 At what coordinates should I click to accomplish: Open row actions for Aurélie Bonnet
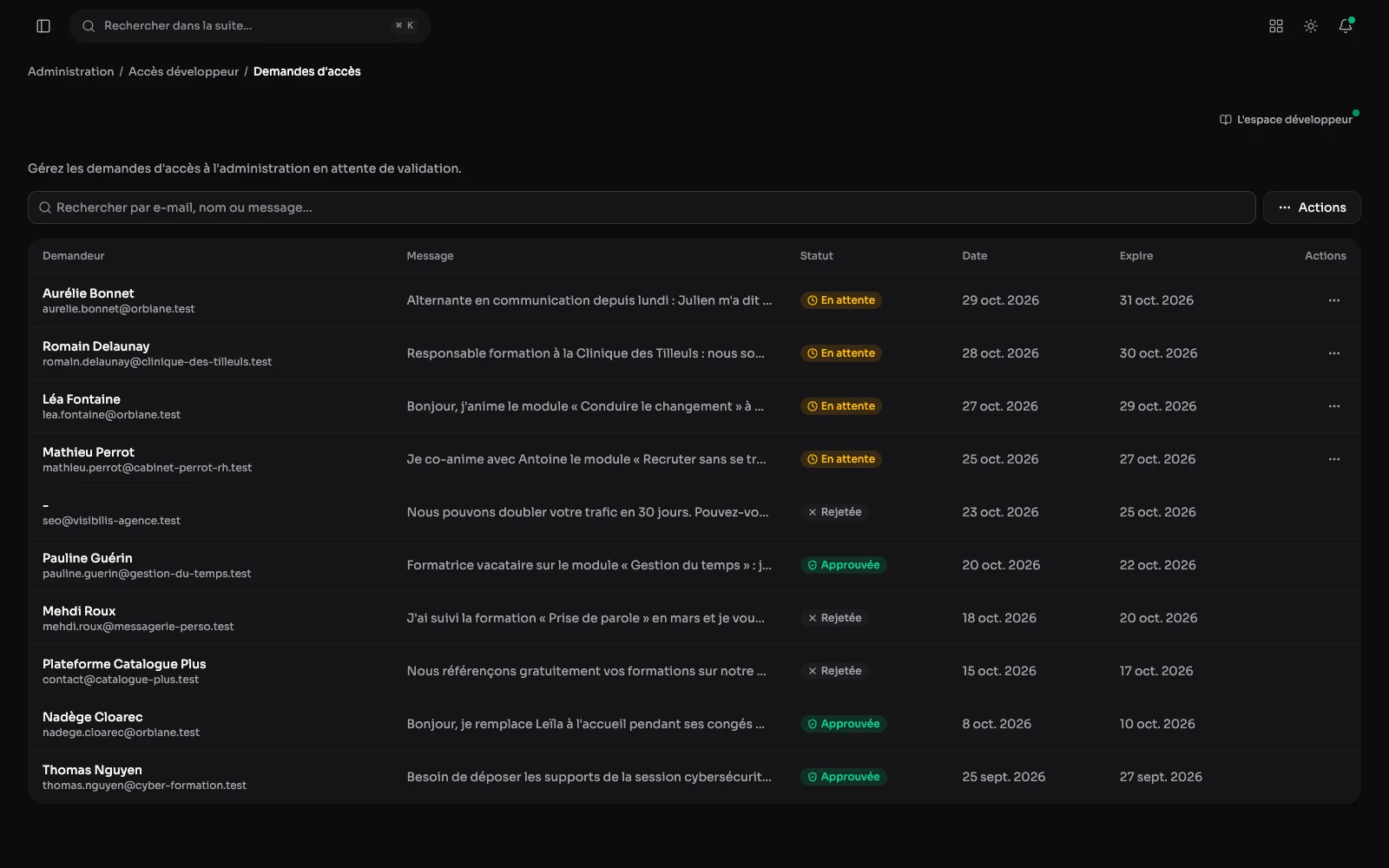(1334, 300)
